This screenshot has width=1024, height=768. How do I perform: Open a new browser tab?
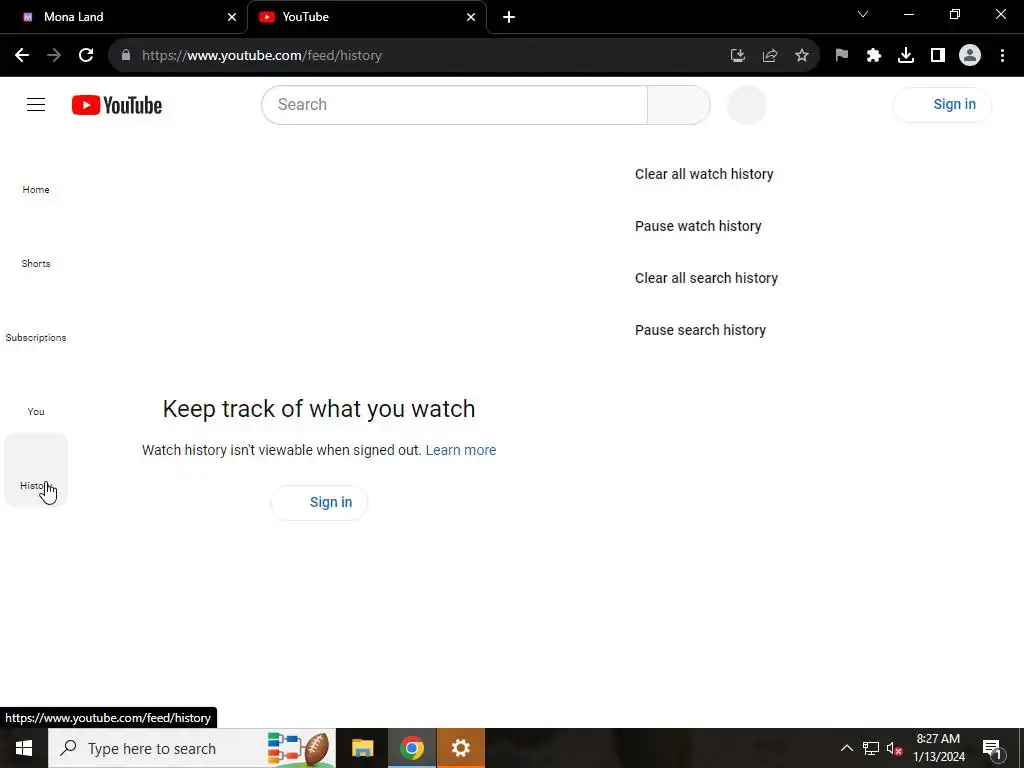point(509,17)
